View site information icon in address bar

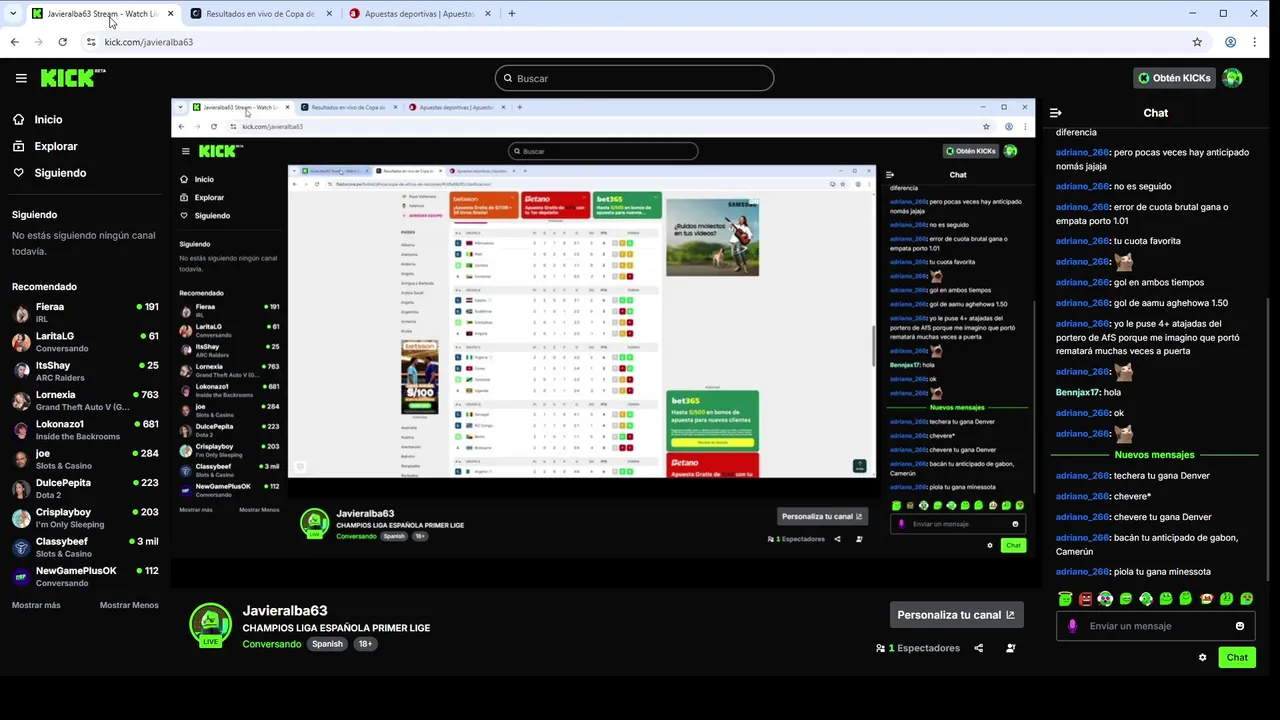pyautogui.click(x=91, y=42)
